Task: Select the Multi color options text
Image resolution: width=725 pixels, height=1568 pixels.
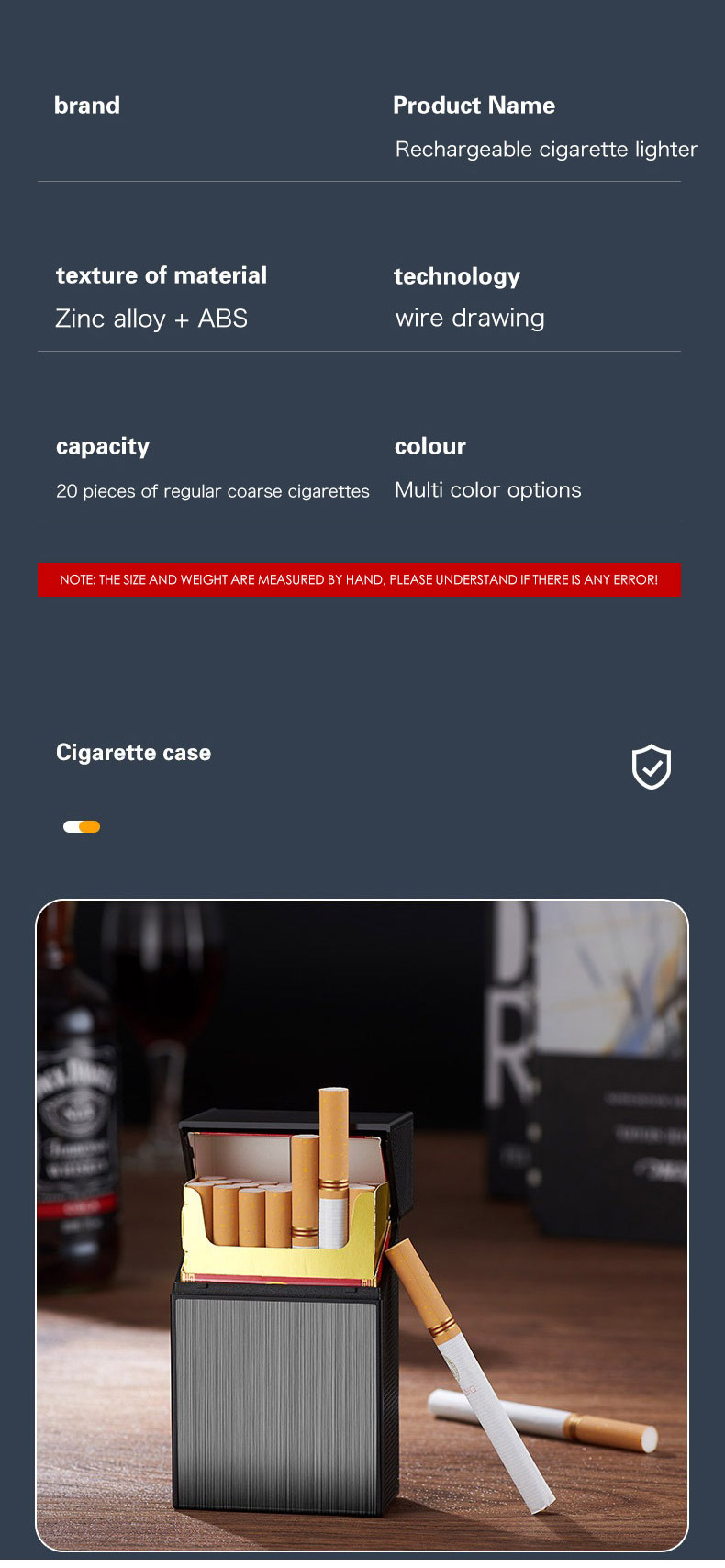Action: [488, 489]
